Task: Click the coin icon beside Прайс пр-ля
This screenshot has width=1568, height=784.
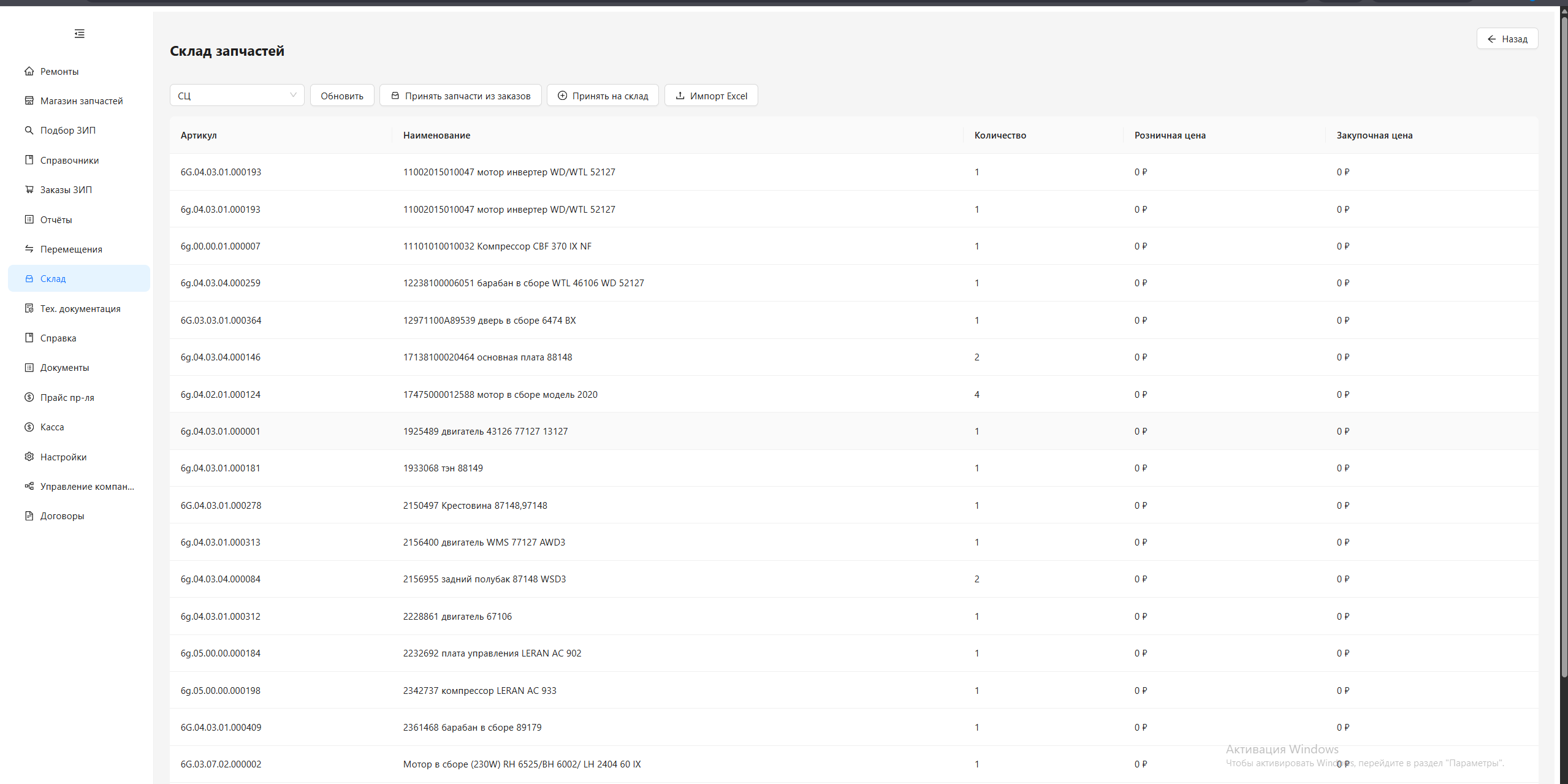Action: (29, 397)
